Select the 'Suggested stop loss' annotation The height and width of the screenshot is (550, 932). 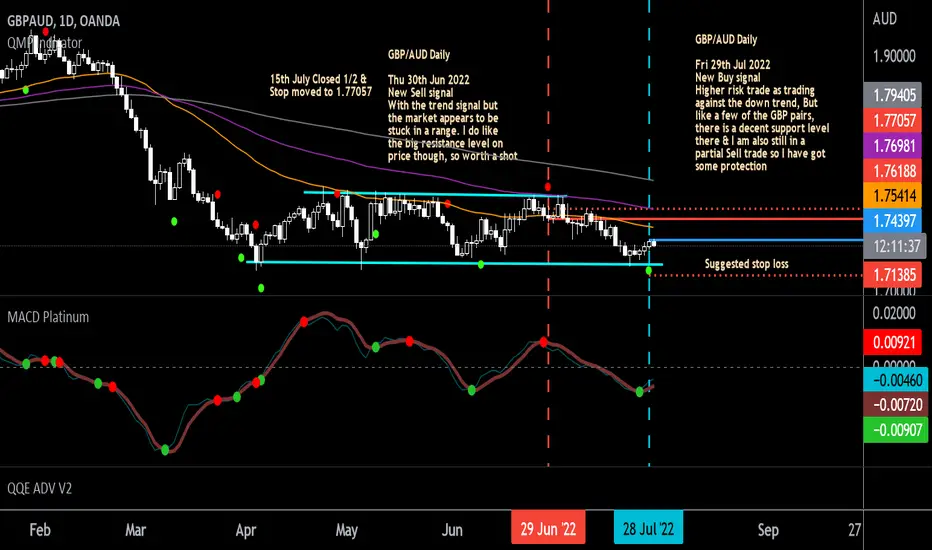[747, 263]
